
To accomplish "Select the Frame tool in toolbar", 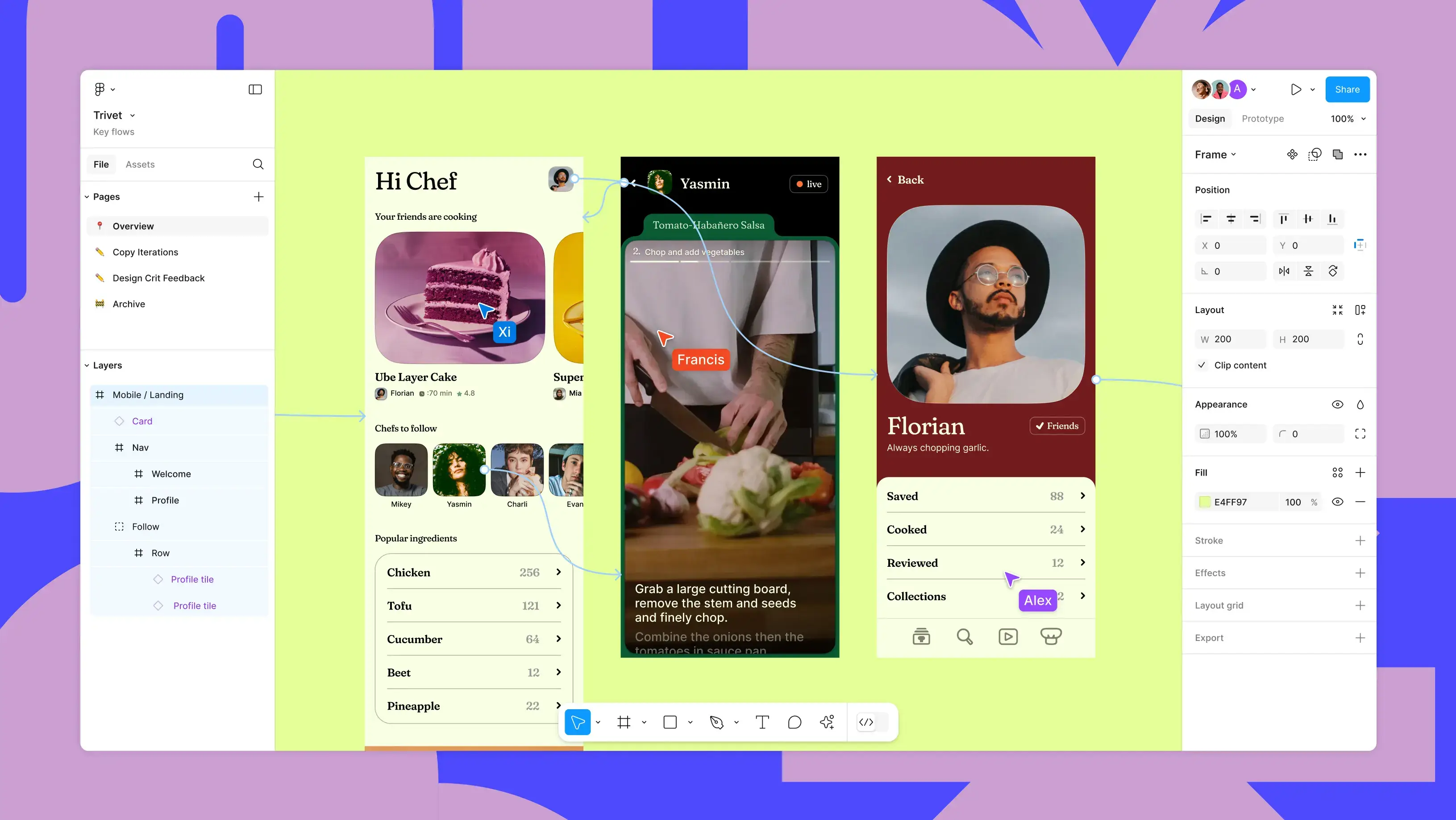I will (x=624, y=722).
